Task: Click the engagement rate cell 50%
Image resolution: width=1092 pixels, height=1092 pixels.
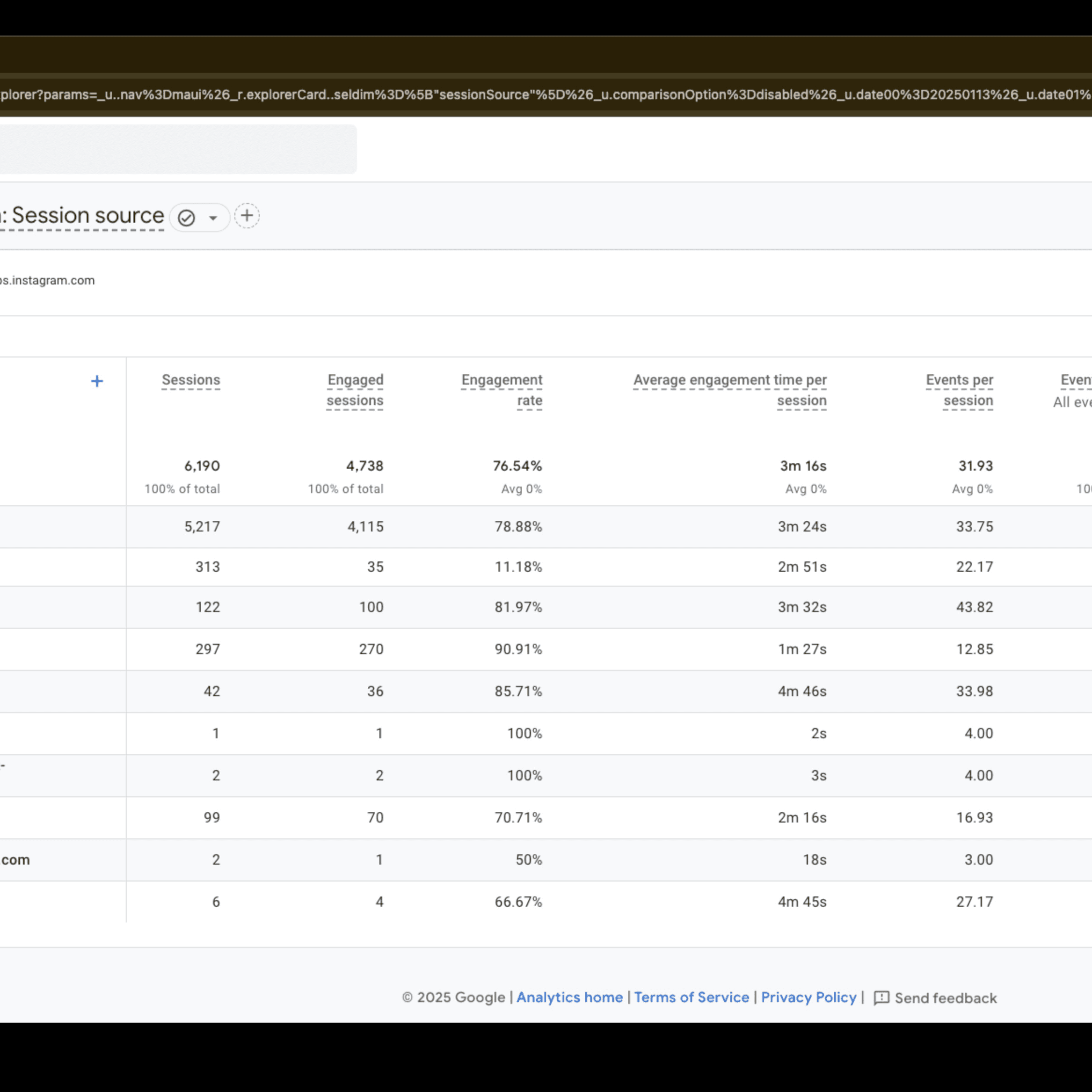Action: point(529,859)
